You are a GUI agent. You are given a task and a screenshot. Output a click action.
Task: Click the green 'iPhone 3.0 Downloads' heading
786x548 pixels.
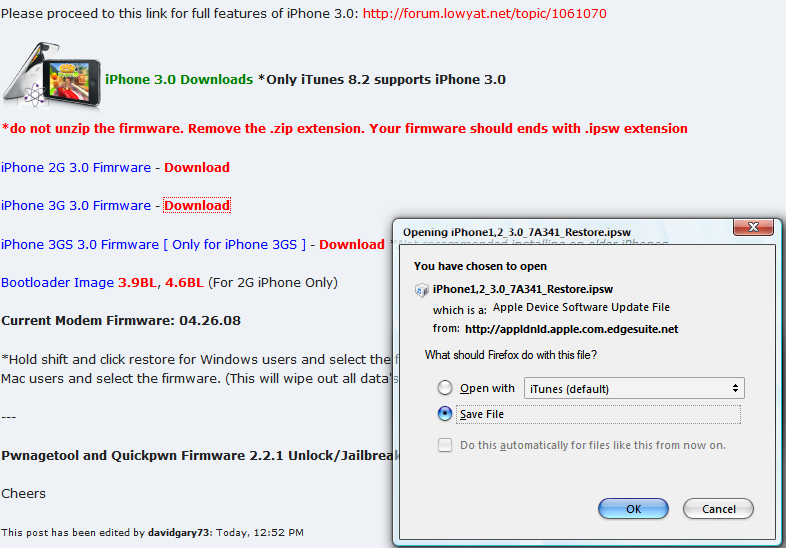pos(179,79)
